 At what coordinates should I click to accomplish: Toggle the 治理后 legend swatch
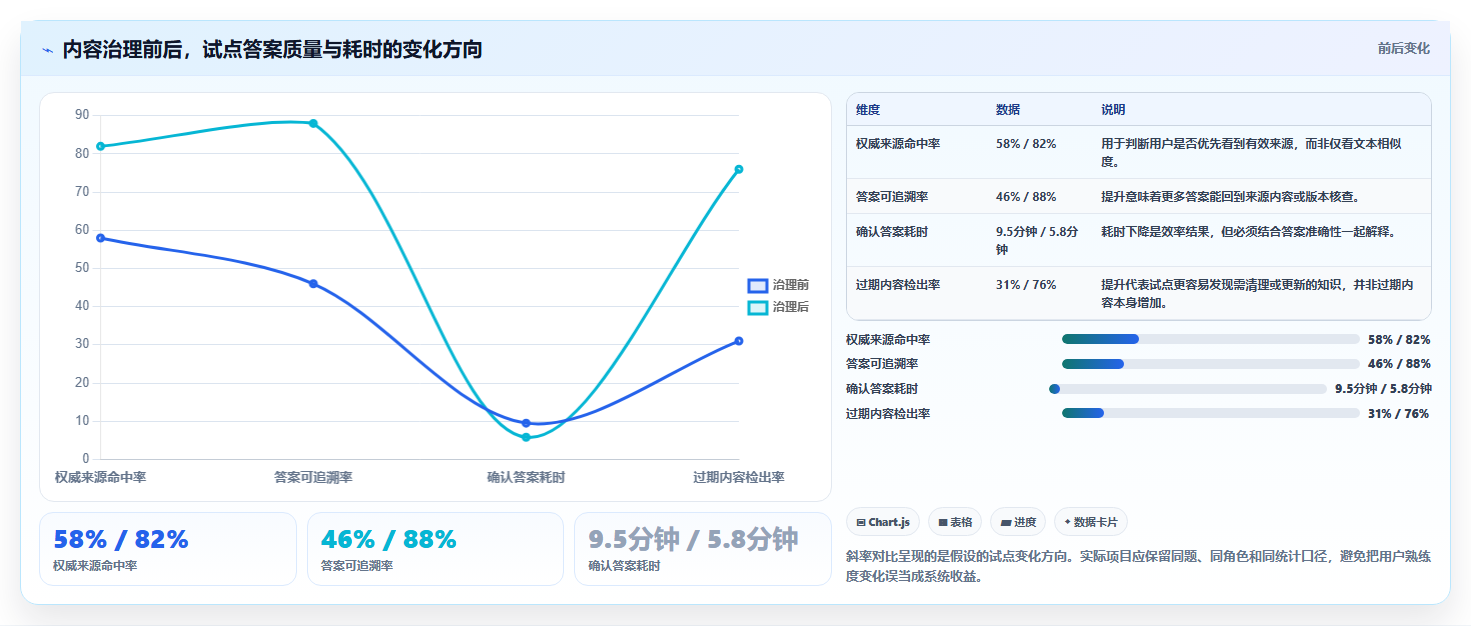click(758, 307)
